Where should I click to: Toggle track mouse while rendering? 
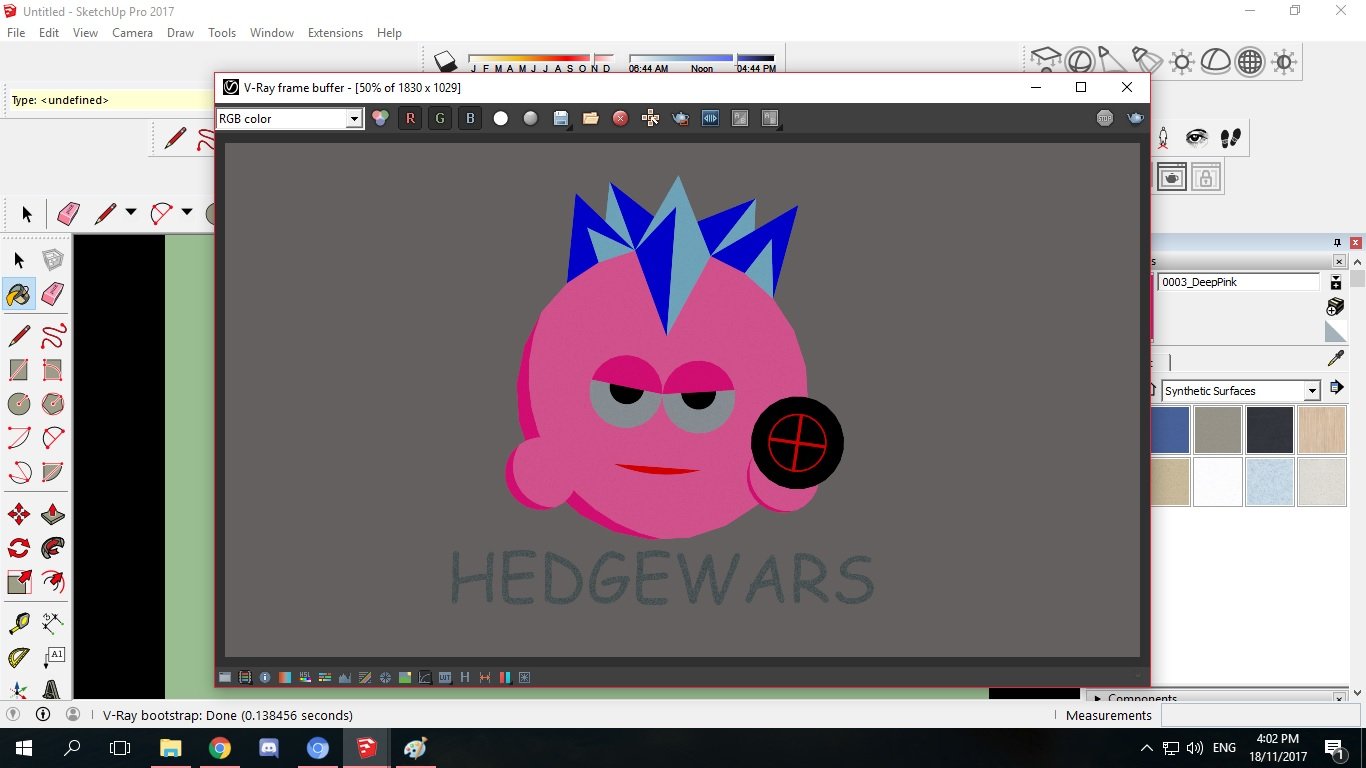(x=650, y=118)
